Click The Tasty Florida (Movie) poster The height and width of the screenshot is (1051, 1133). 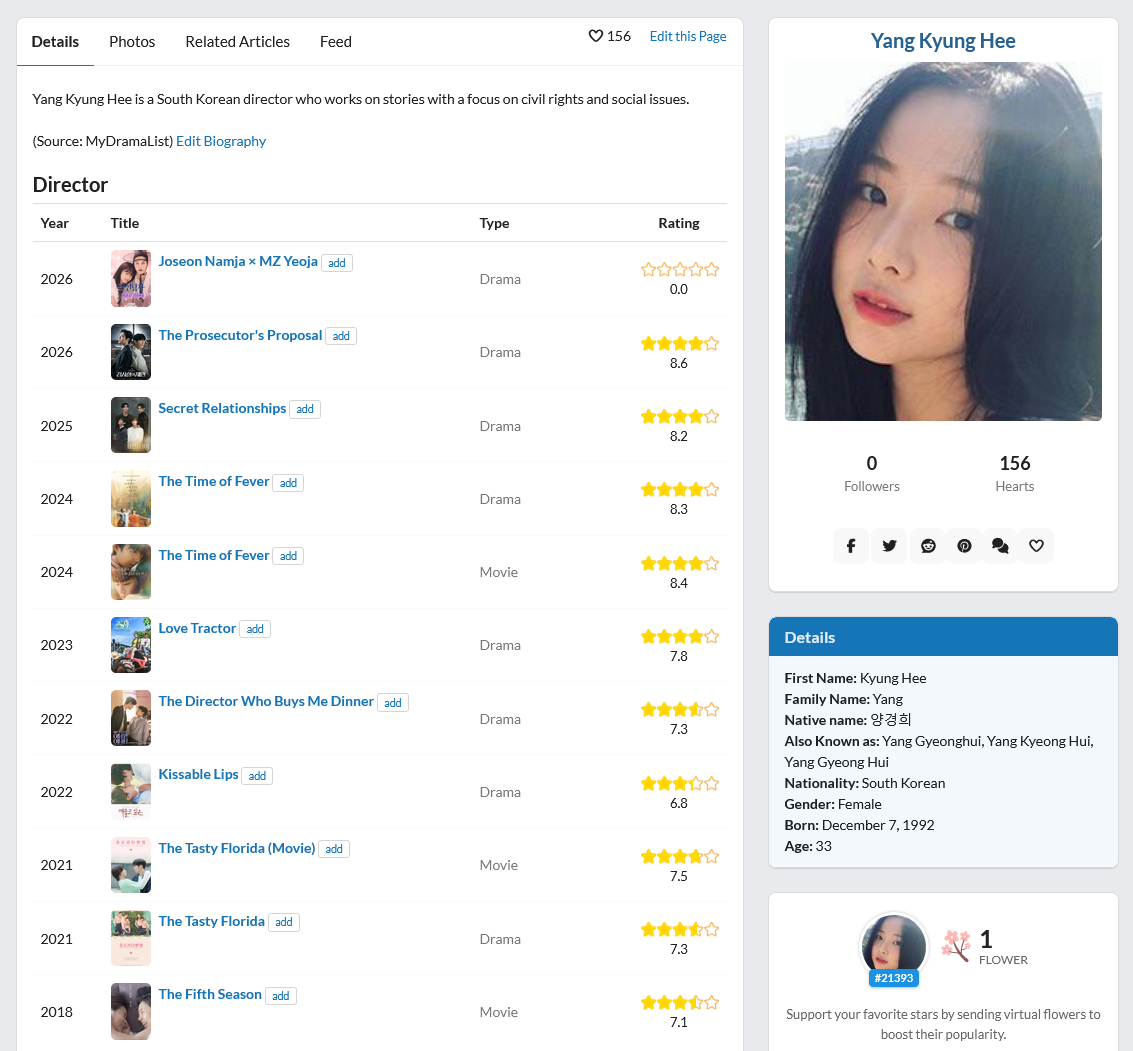[x=131, y=865]
